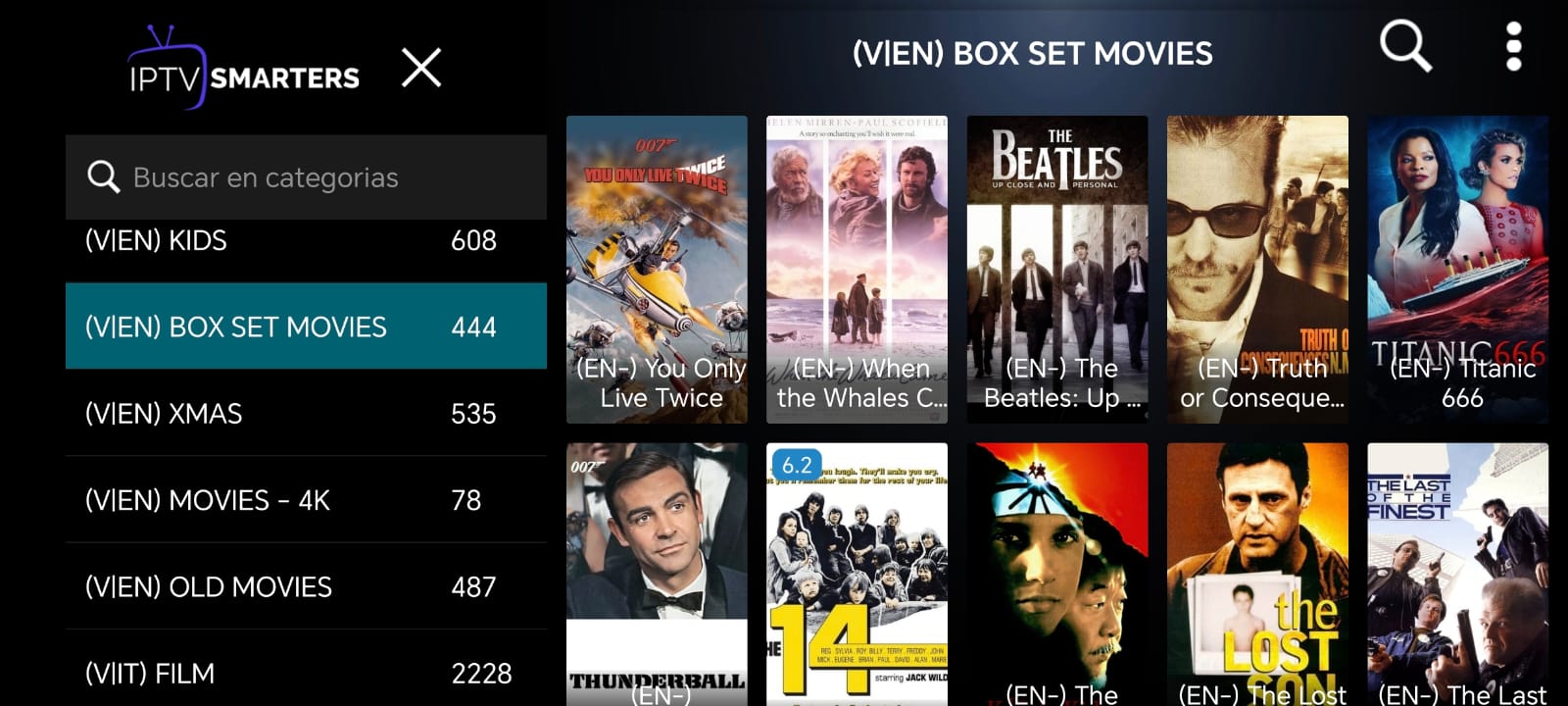Select the (V|IT) FILM category
This screenshot has height=706, width=1568.
306,672
